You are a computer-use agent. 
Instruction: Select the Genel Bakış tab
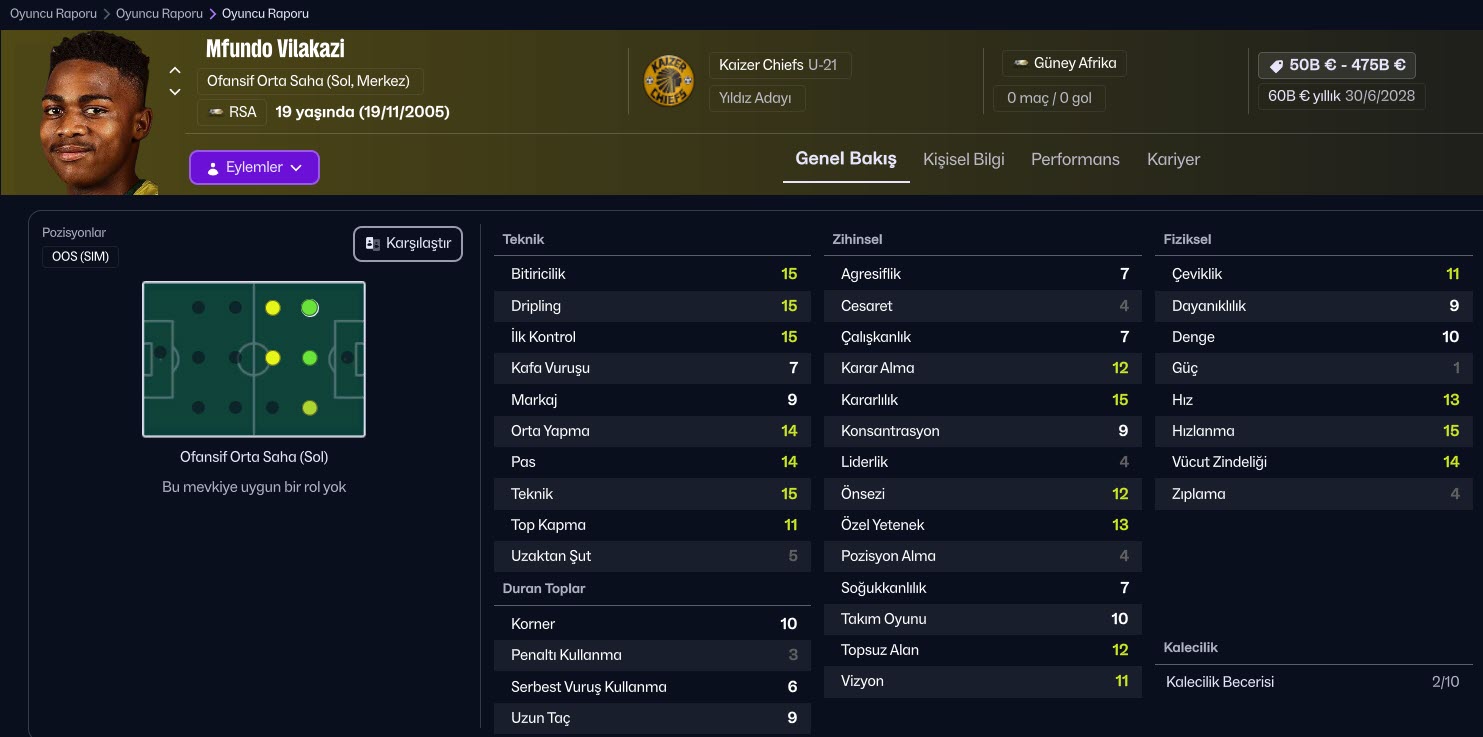pos(845,159)
